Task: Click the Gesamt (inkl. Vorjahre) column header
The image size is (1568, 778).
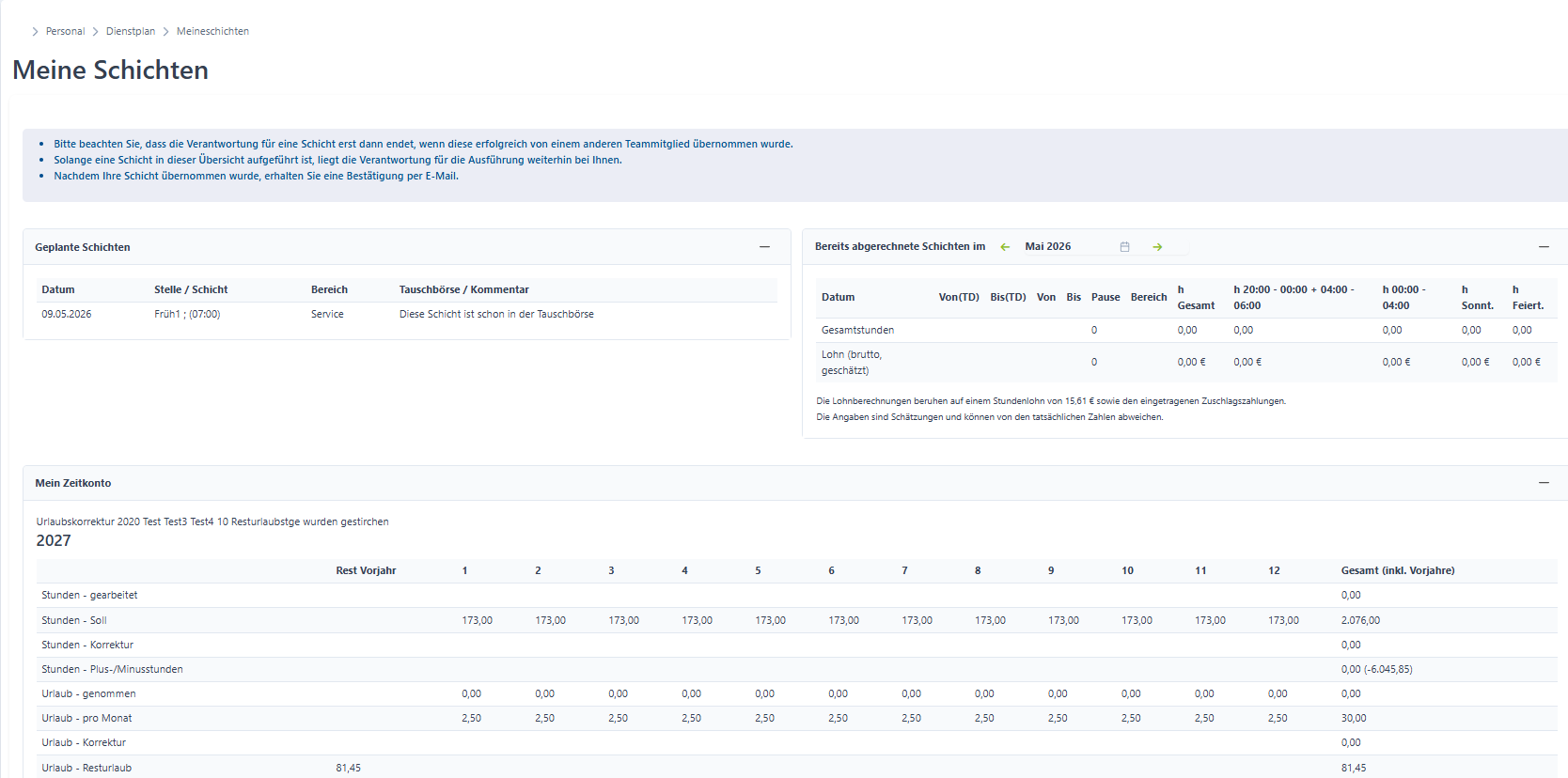Action: [1398, 571]
